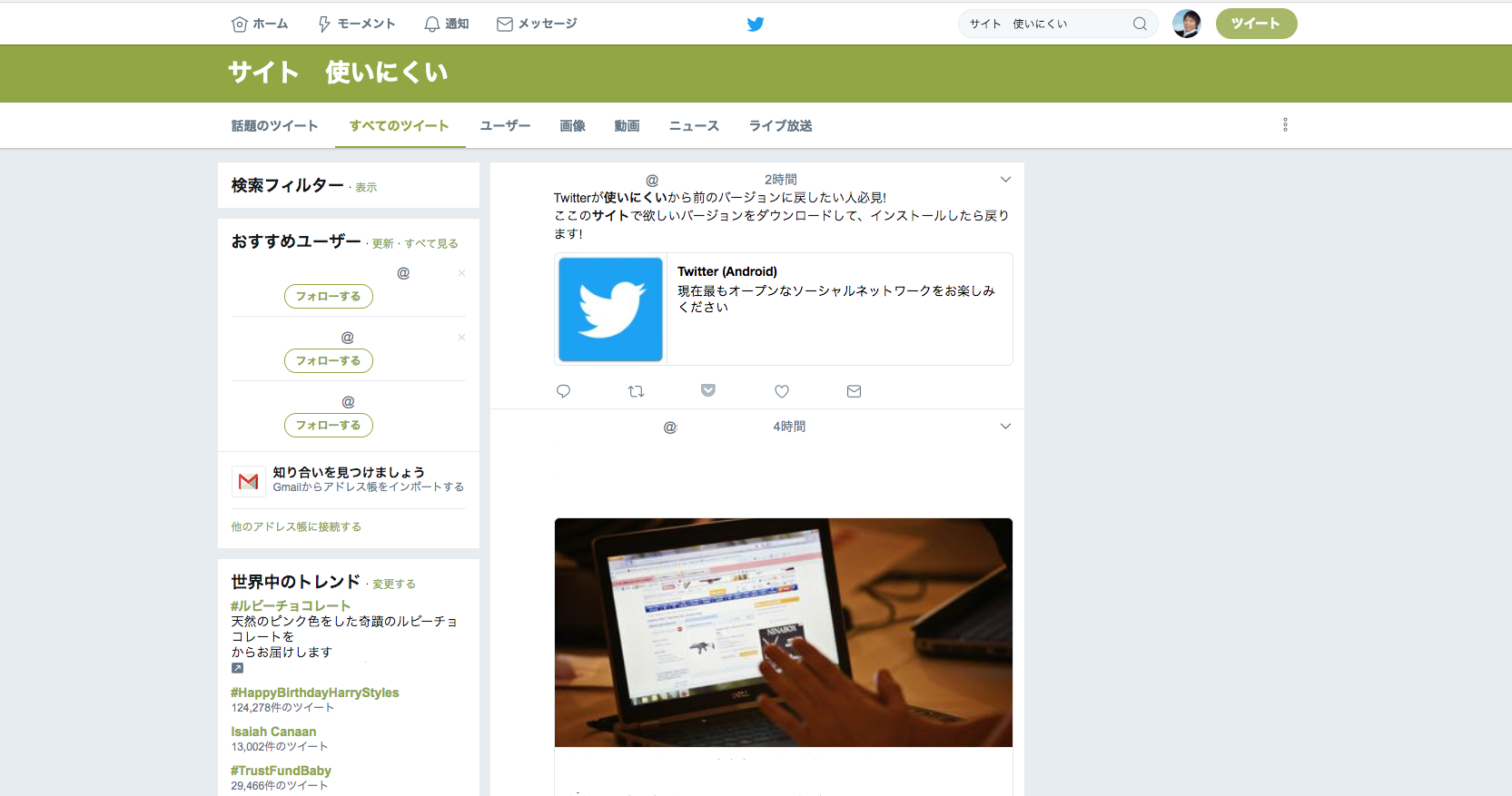The width and height of the screenshot is (1512, 796).
Task: Open the Twitter (Android) link card
Action: [x=784, y=309]
